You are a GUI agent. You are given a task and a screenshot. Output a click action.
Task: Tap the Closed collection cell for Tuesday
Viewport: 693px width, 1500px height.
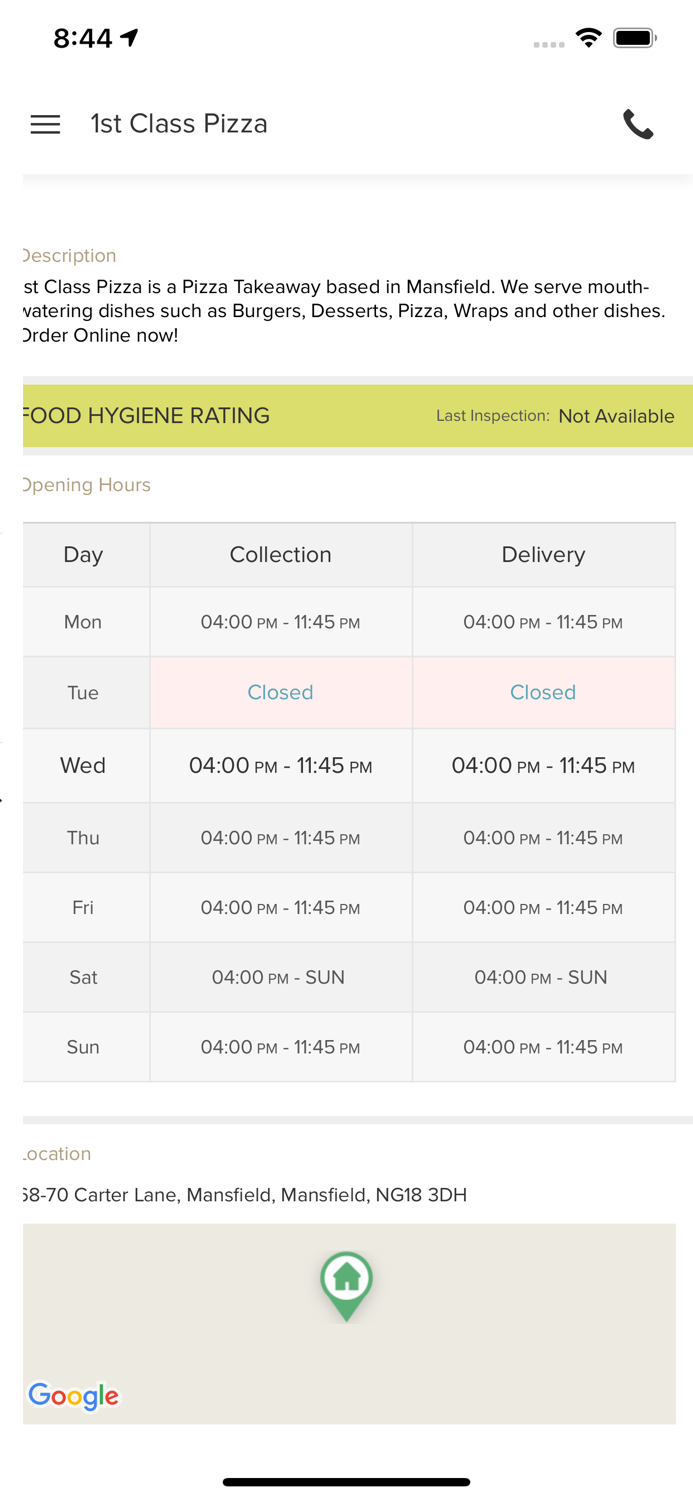(280, 692)
